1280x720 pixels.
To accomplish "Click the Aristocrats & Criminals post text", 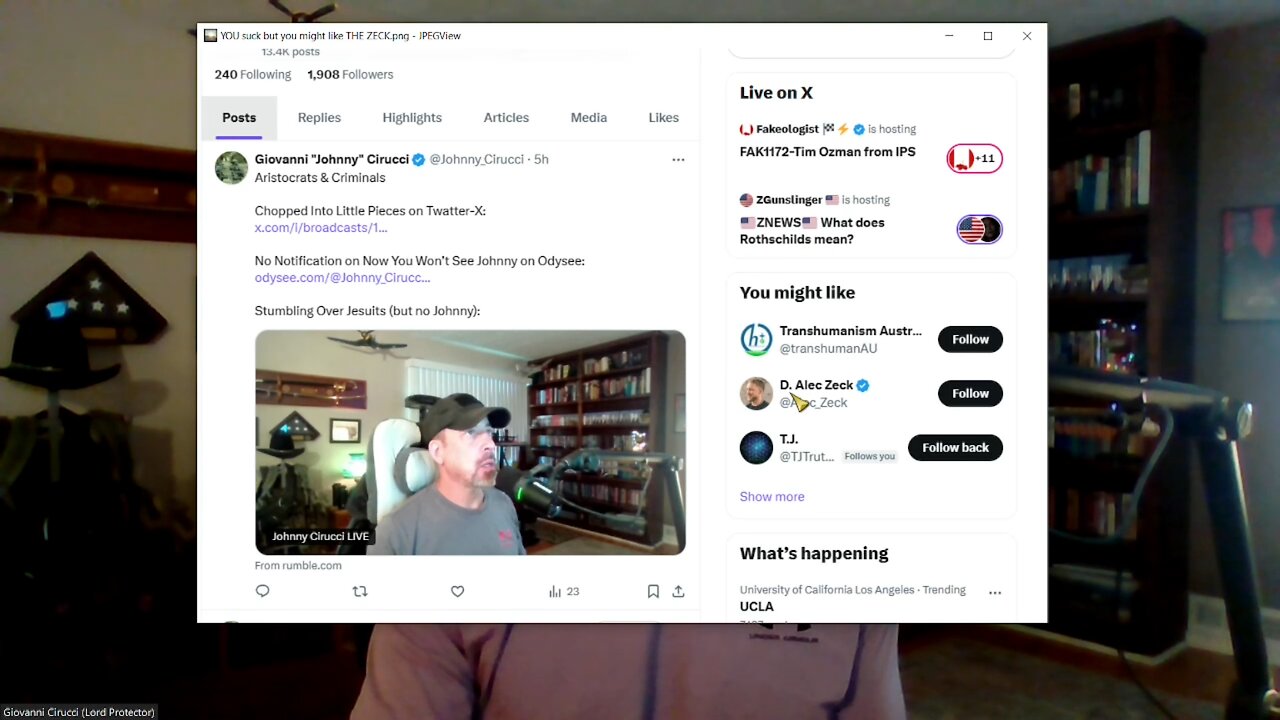I will [x=320, y=178].
